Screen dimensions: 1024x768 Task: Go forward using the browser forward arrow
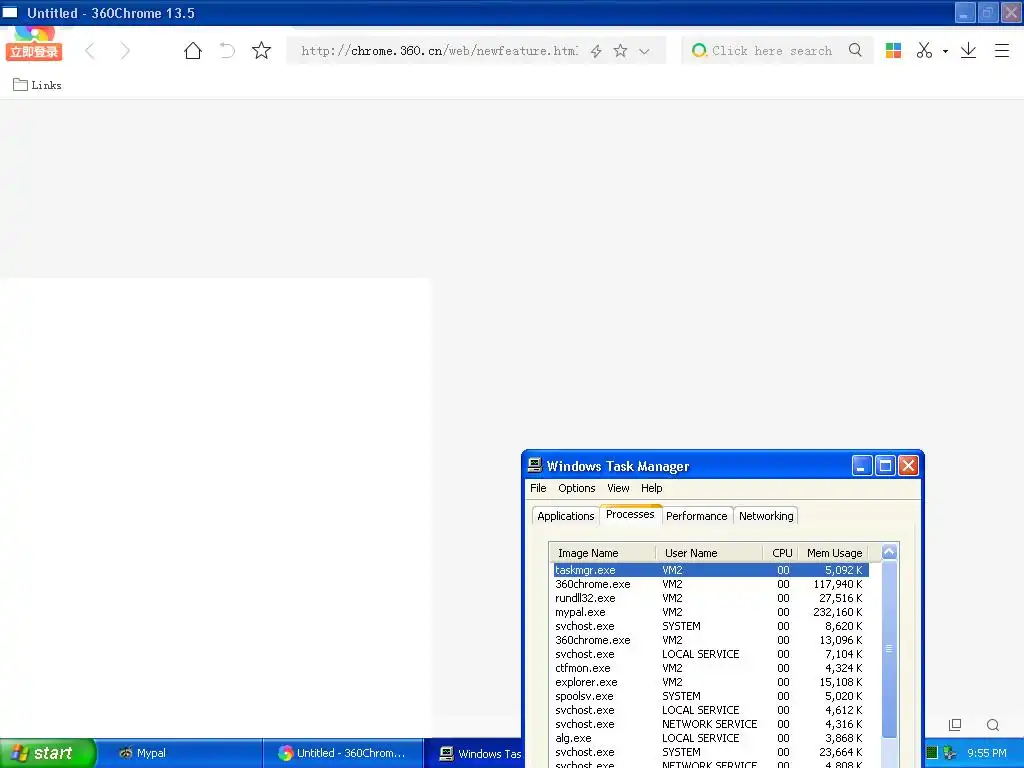[125, 51]
